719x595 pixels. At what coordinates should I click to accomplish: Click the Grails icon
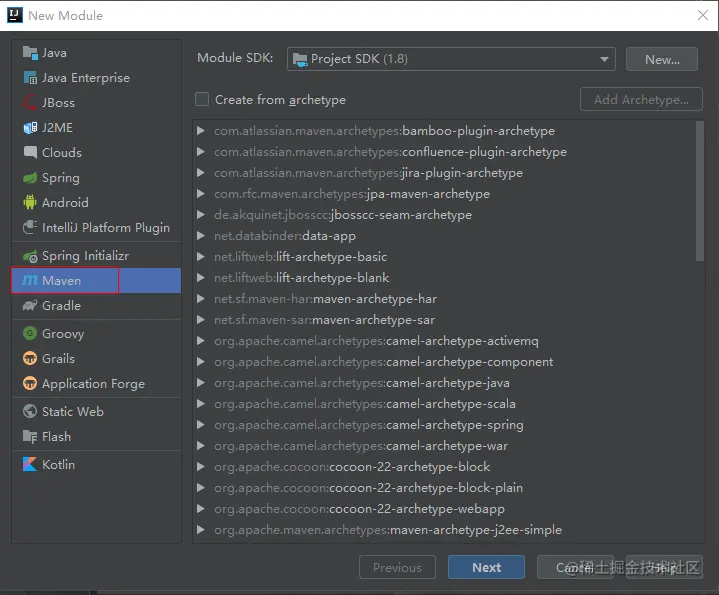pos(30,358)
